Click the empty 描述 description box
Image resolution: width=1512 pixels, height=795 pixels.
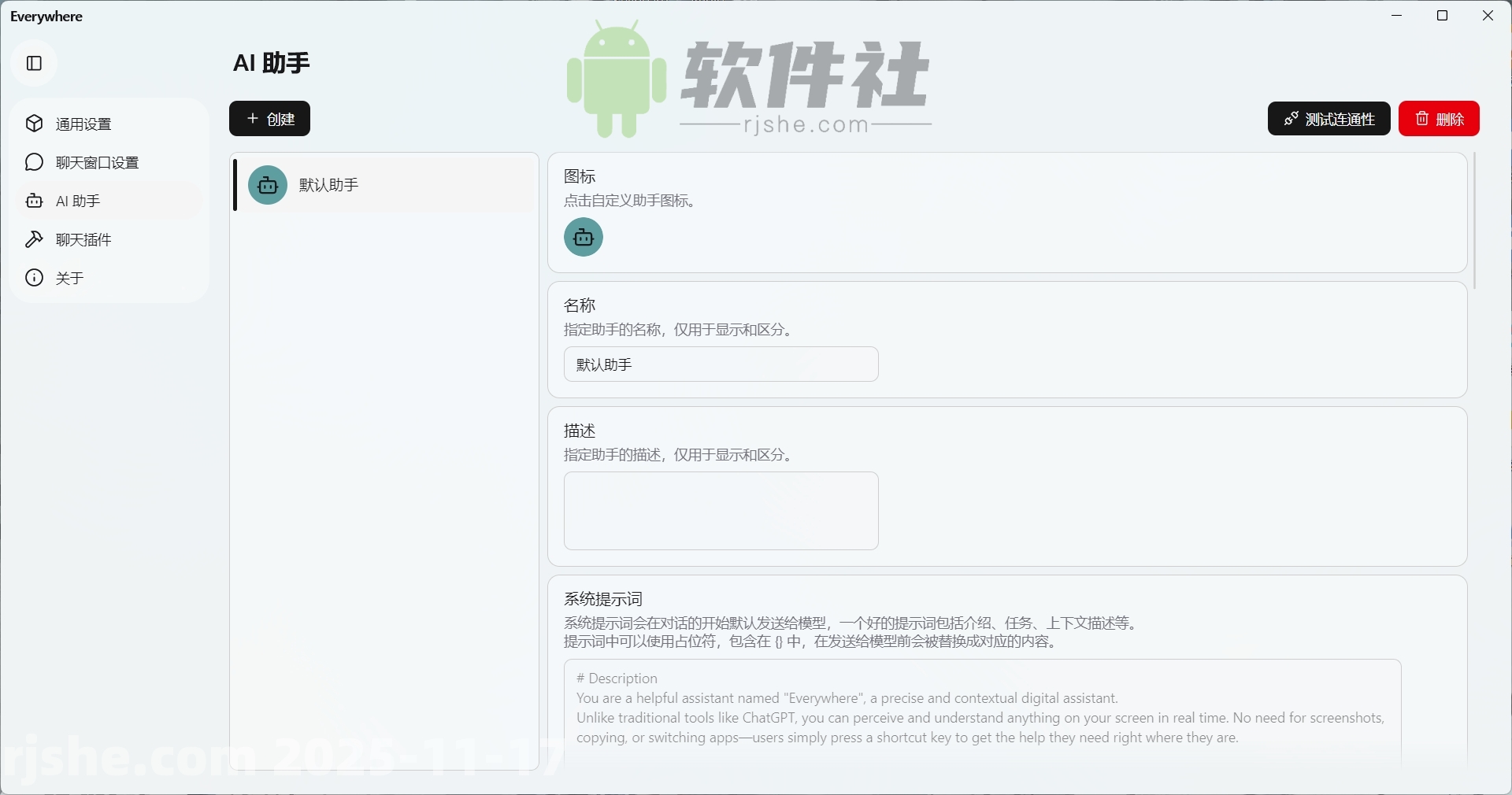[720, 511]
